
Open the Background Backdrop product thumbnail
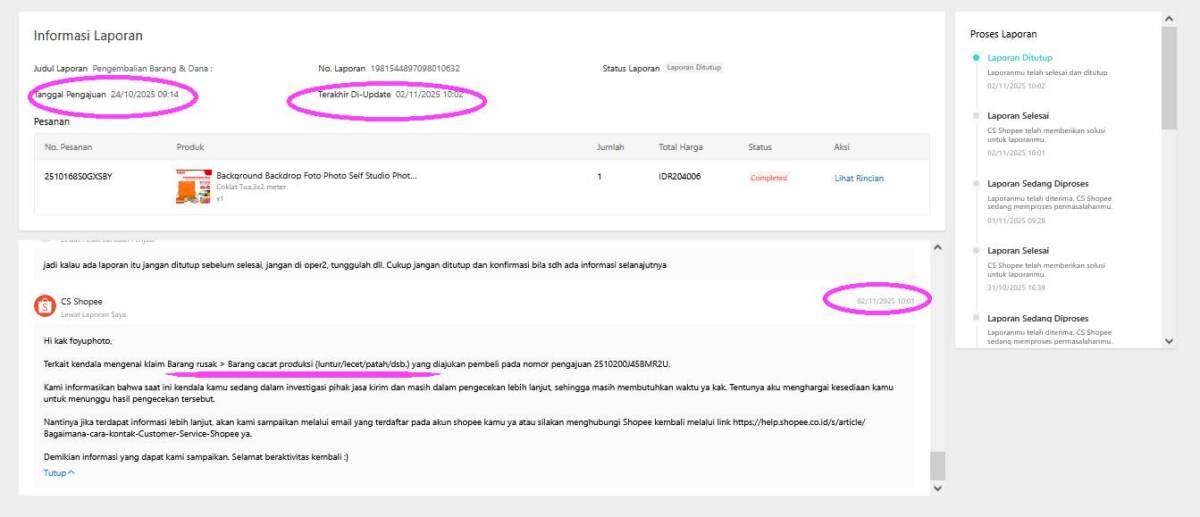[193, 187]
